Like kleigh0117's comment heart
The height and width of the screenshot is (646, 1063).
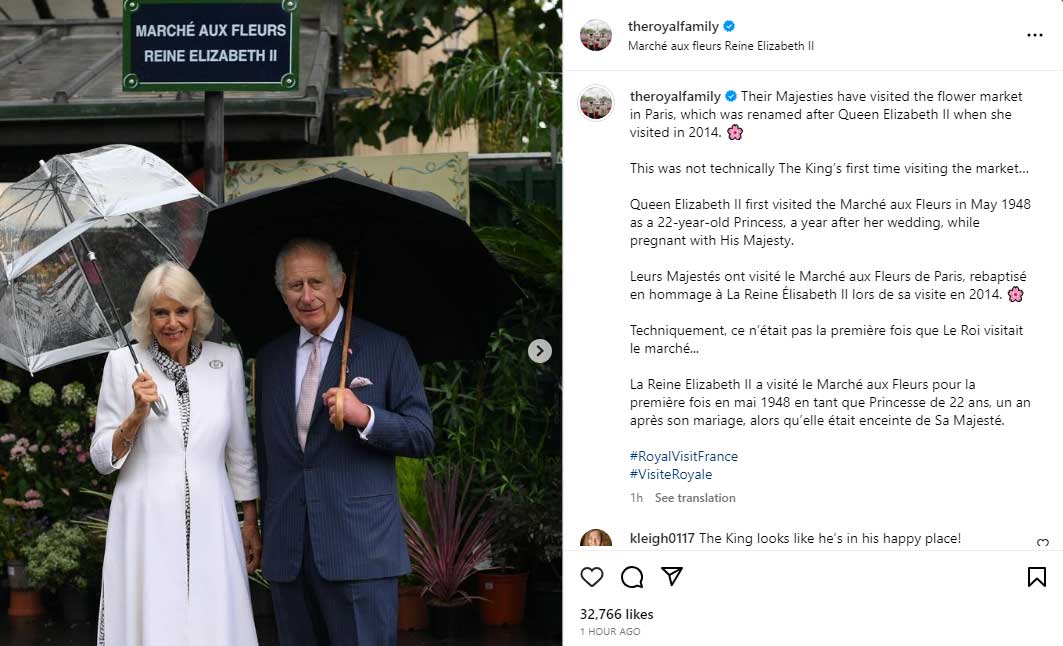[1043, 542]
